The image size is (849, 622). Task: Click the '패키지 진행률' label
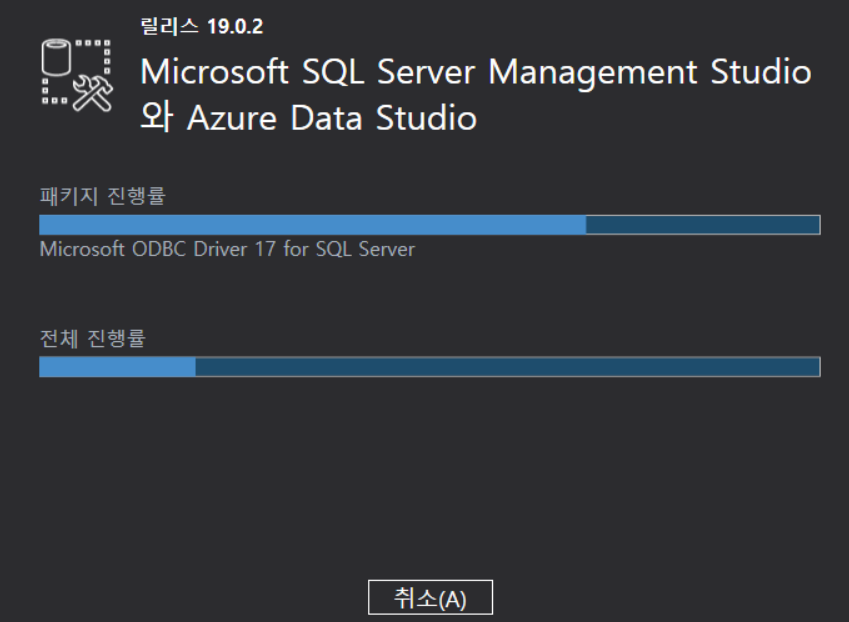(x=102, y=195)
